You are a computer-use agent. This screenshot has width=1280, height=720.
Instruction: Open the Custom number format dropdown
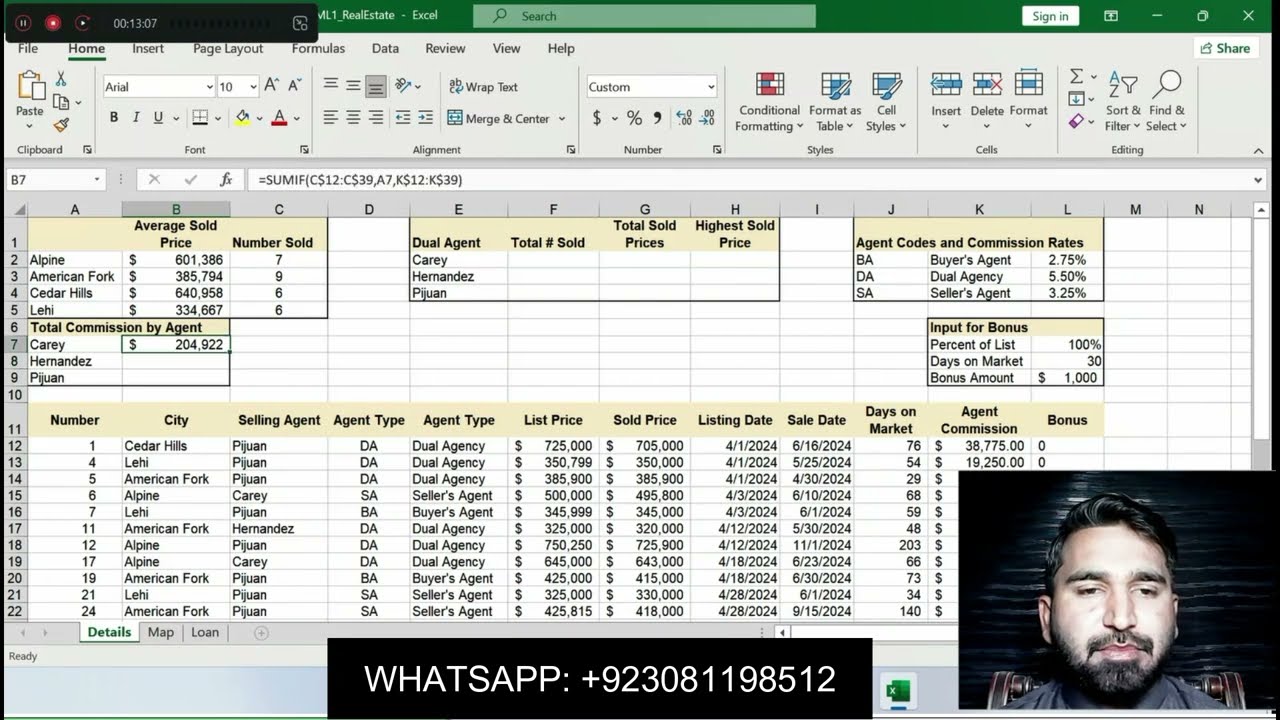click(x=711, y=87)
